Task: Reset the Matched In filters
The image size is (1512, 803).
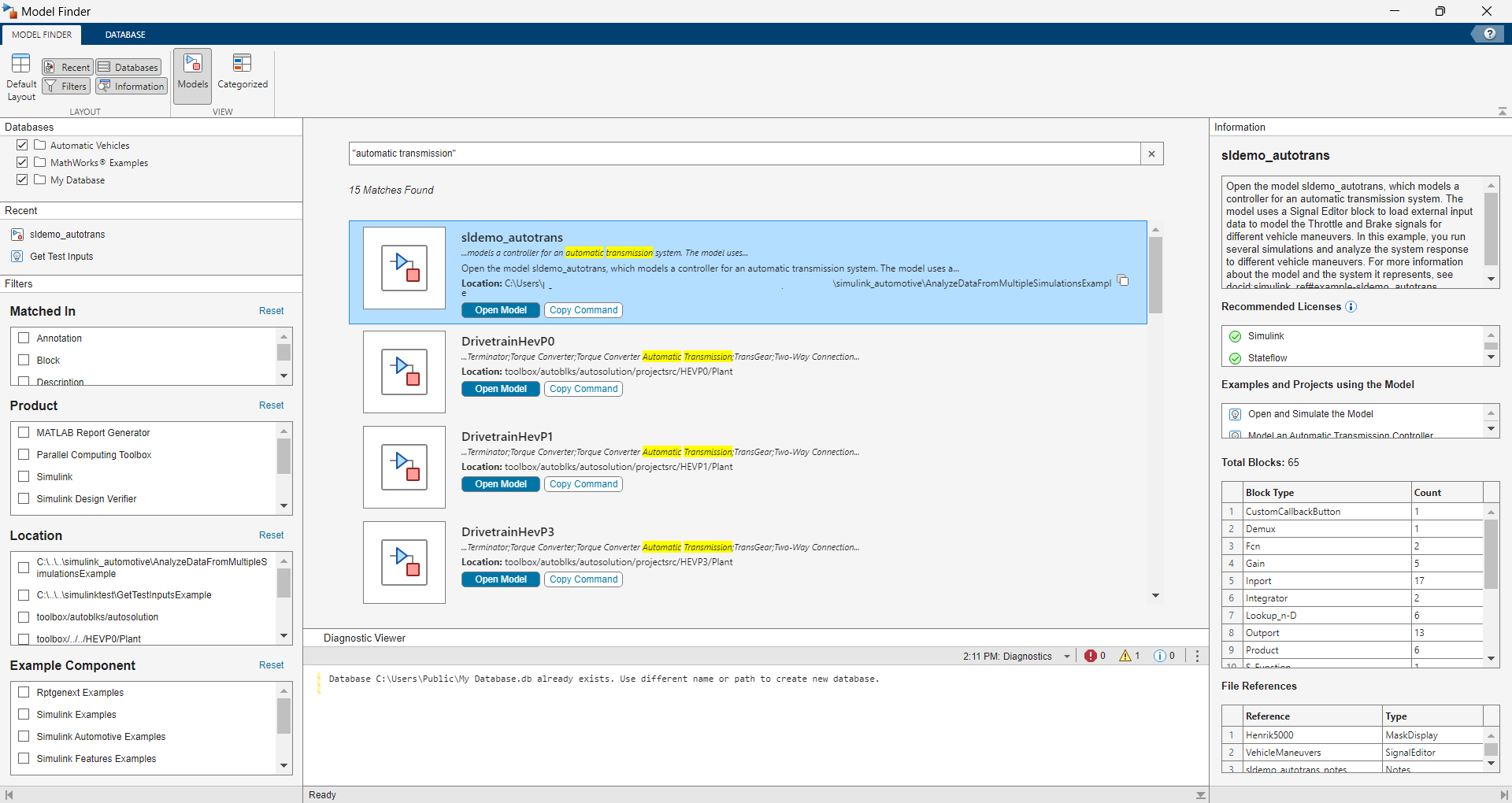Action: click(271, 311)
